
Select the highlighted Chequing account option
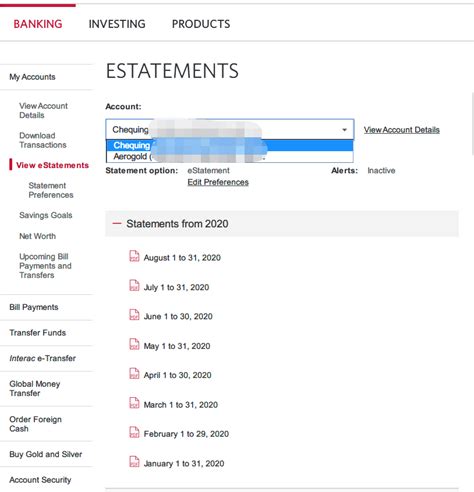[x=230, y=145]
